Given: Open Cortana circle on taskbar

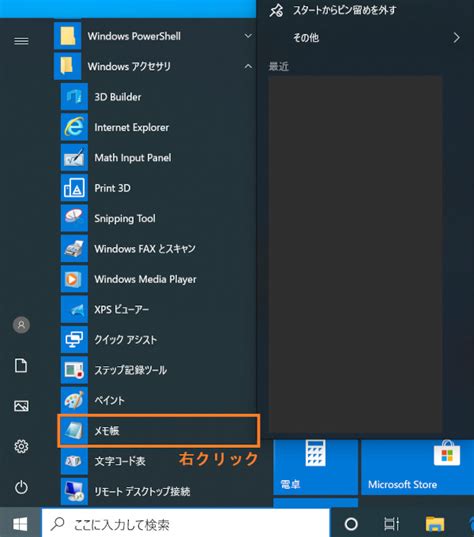Looking at the screenshot, I should click(x=351, y=524).
